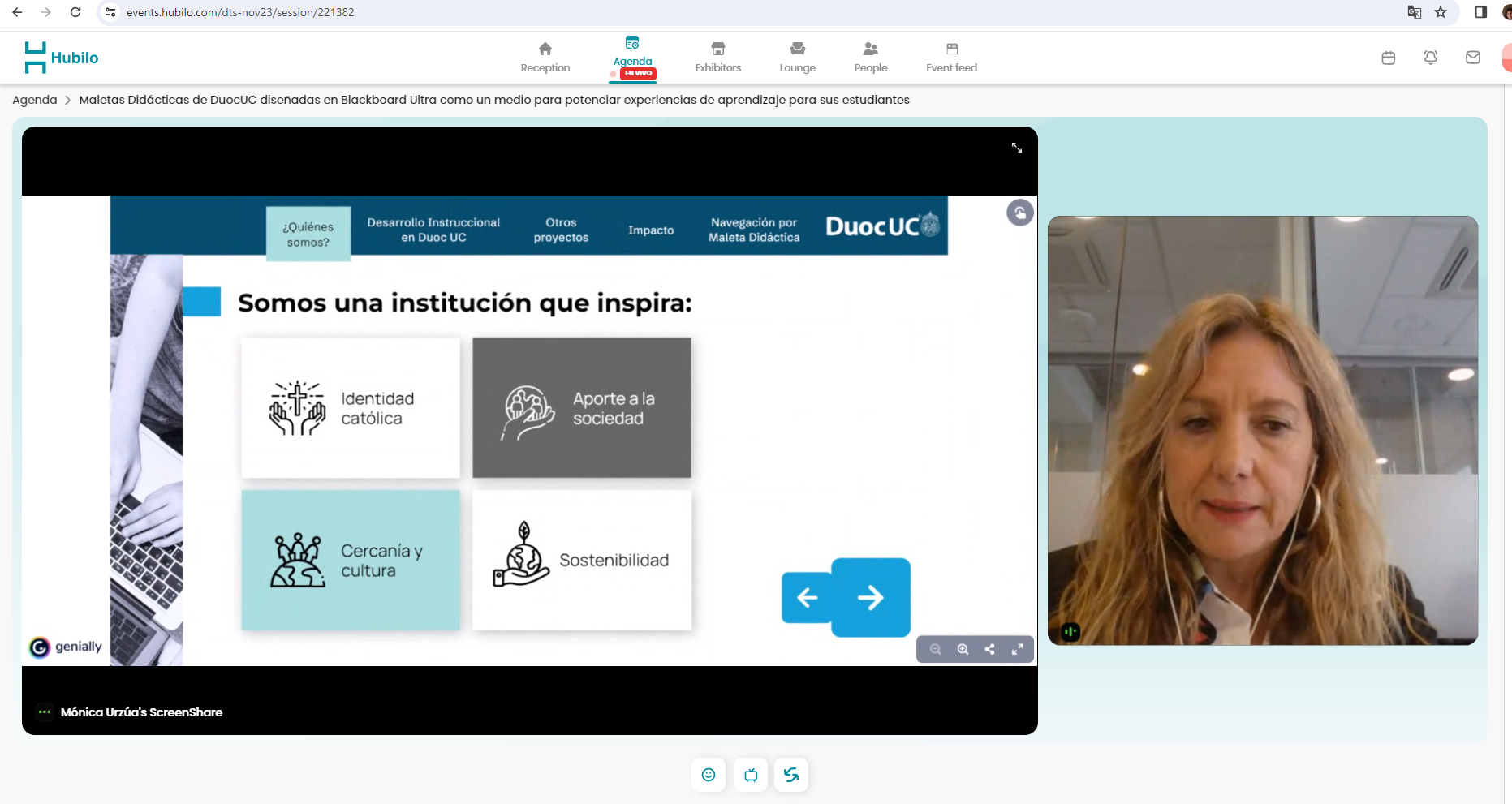Click the speaker webcam video
This screenshot has height=804, width=1512.
tap(1263, 431)
